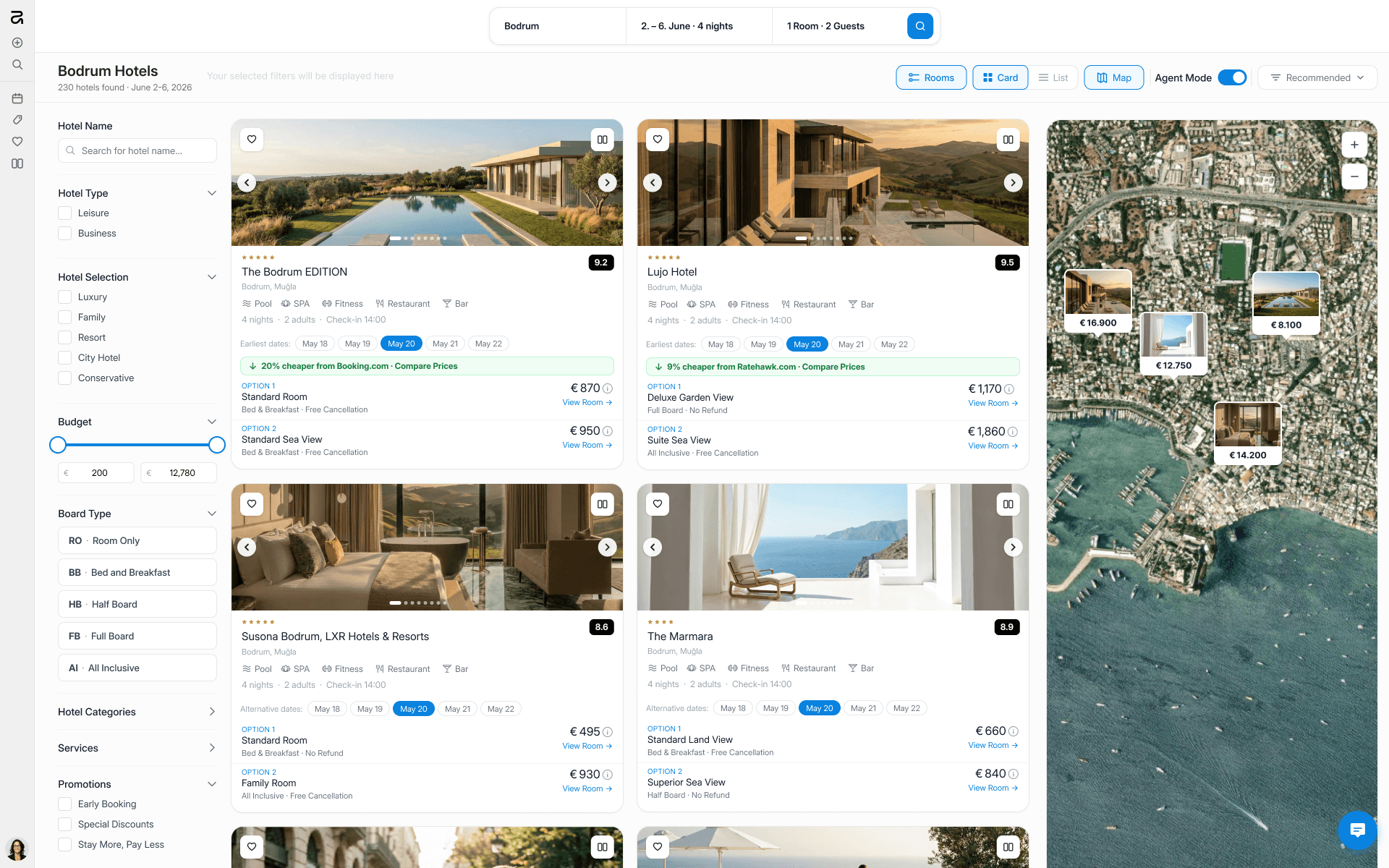Check the Stay More, Pay Less box
This screenshot has height=868, width=1389.
pos(65,845)
